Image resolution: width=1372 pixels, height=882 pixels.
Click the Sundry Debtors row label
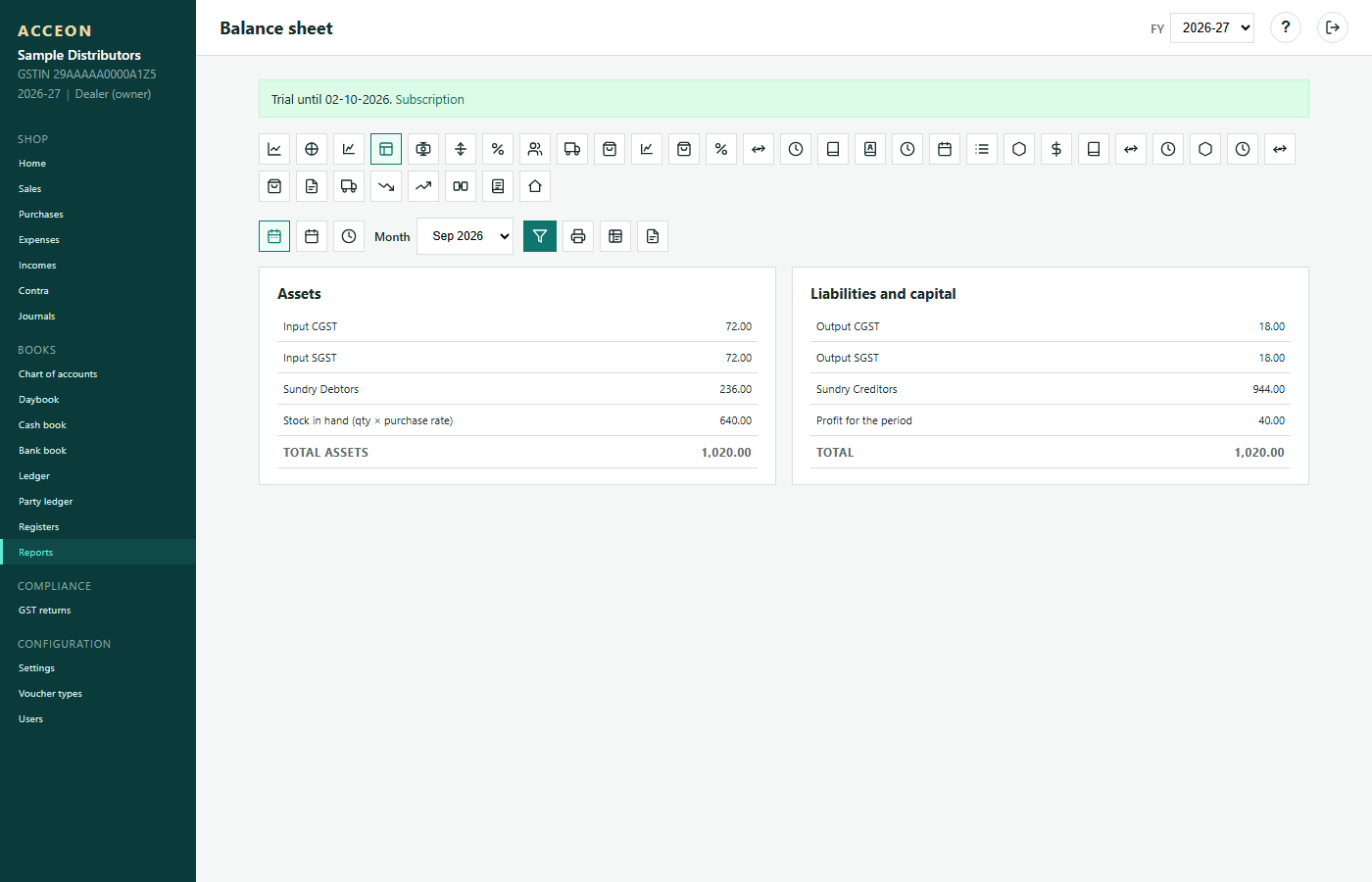(x=321, y=389)
